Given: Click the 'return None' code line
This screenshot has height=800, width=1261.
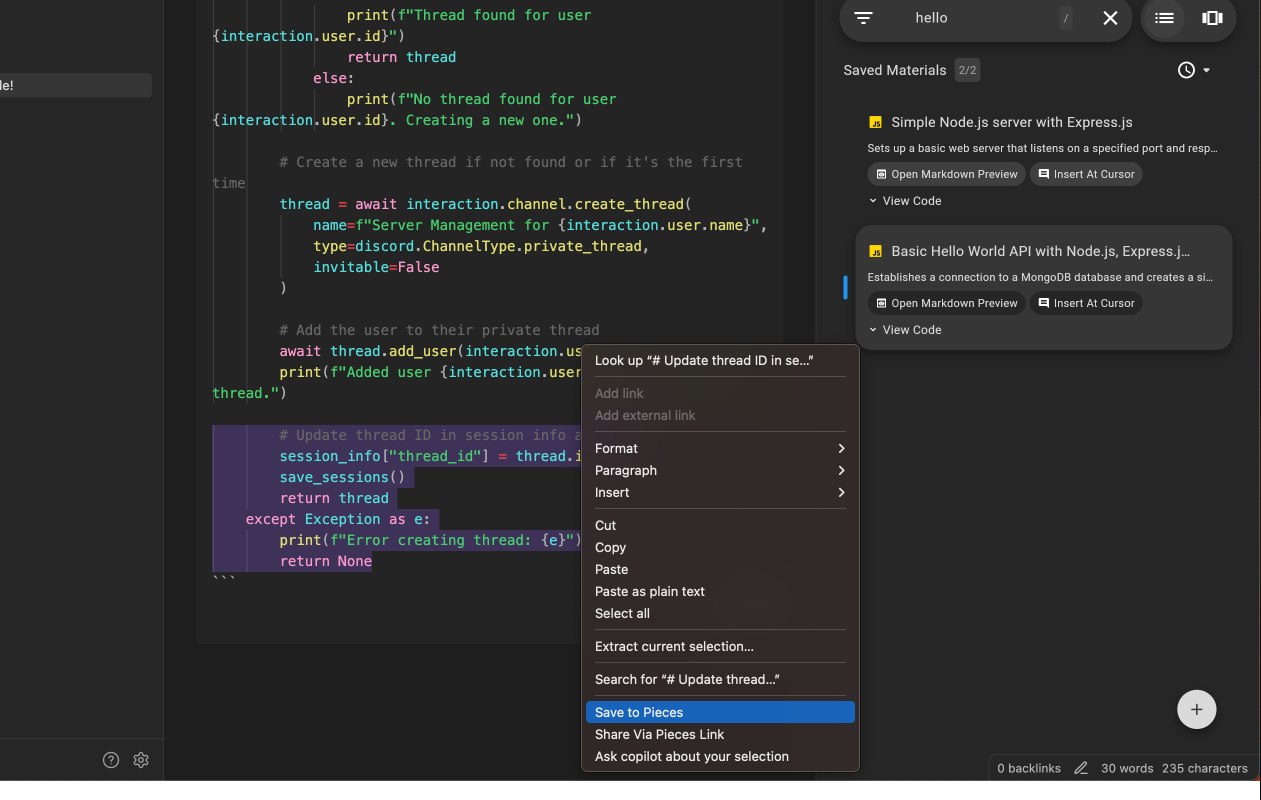Looking at the screenshot, I should coord(325,561).
